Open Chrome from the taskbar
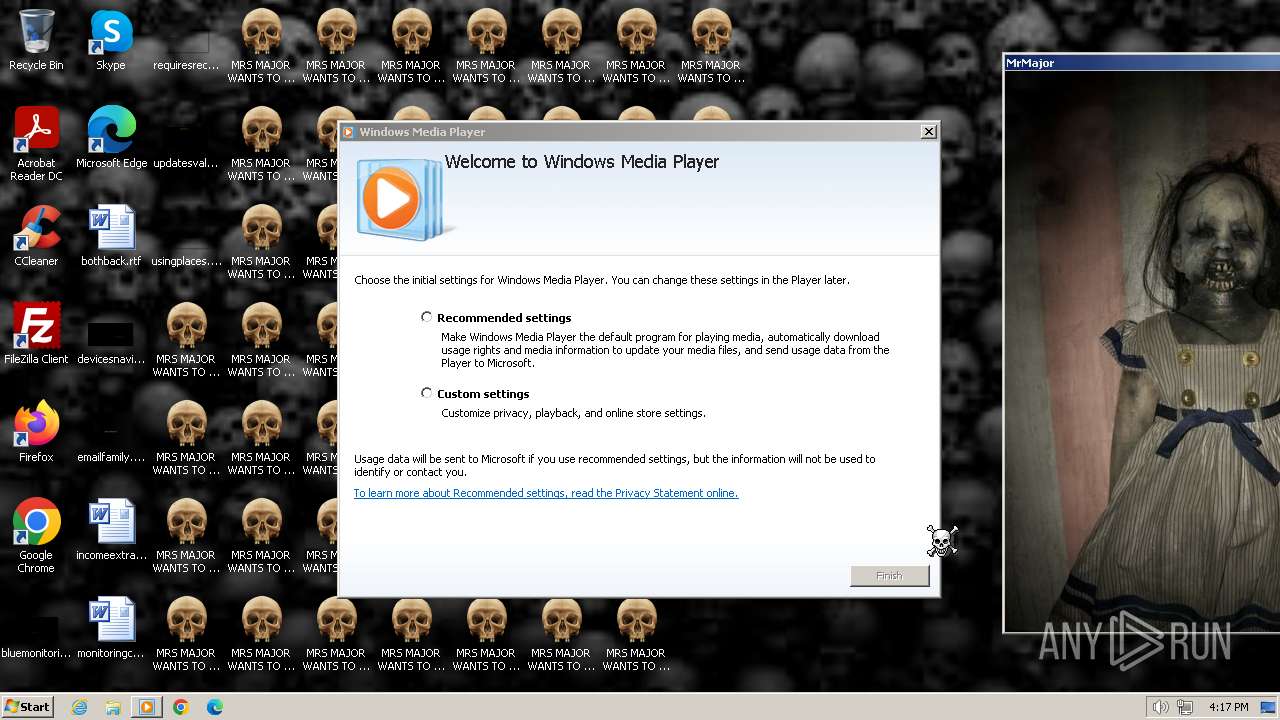Viewport: 1280px width, 720px height. pyautogui.click(x=181, y=707)
